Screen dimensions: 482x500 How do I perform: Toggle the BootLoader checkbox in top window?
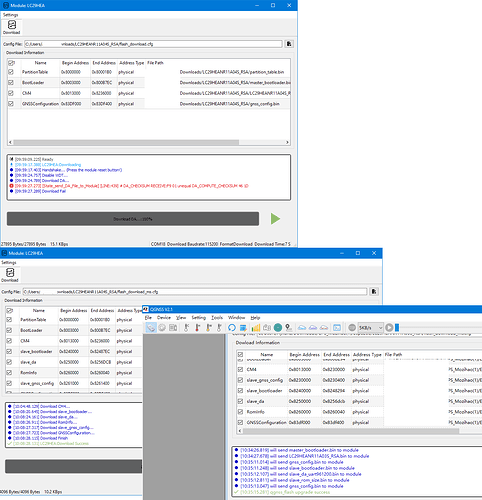click(11, 83)
